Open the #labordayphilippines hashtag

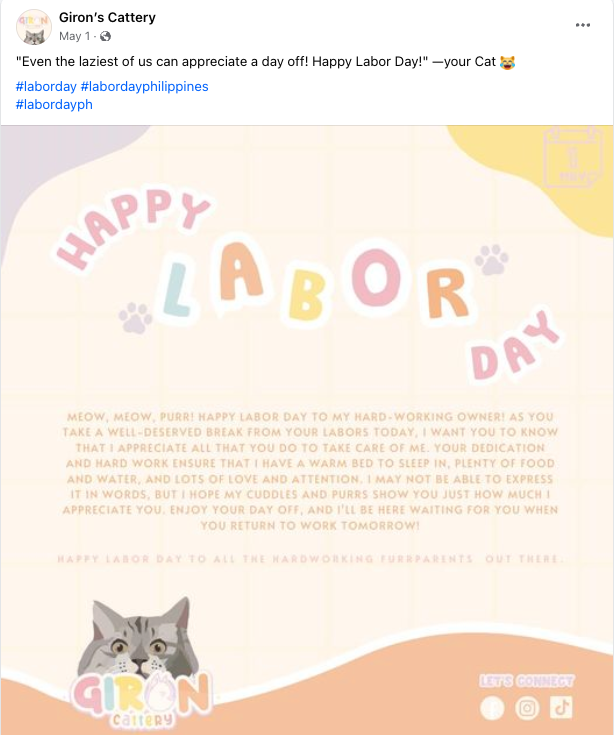click(145, 86)
